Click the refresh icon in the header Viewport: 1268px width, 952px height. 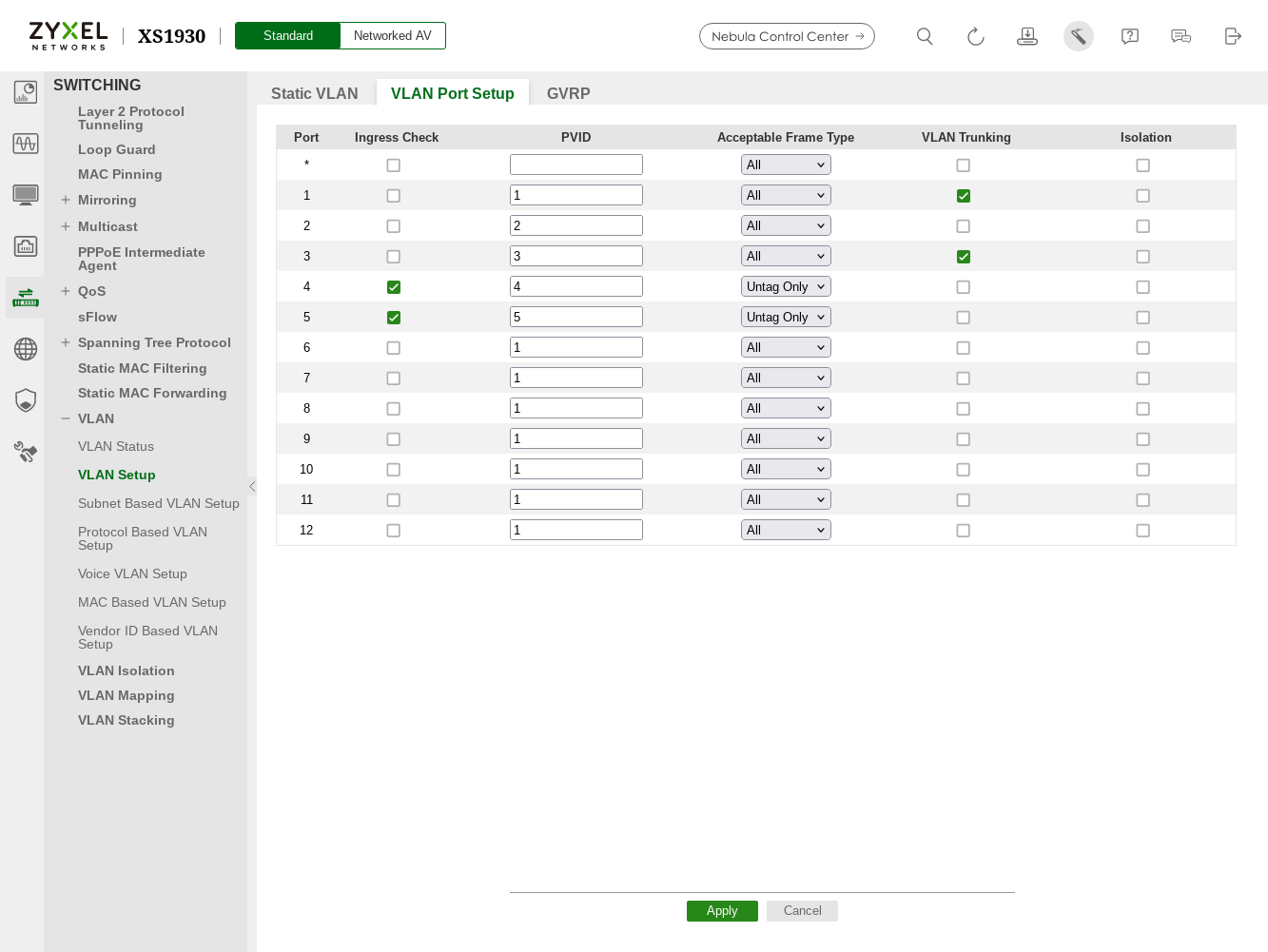click(x=975, y=35)
